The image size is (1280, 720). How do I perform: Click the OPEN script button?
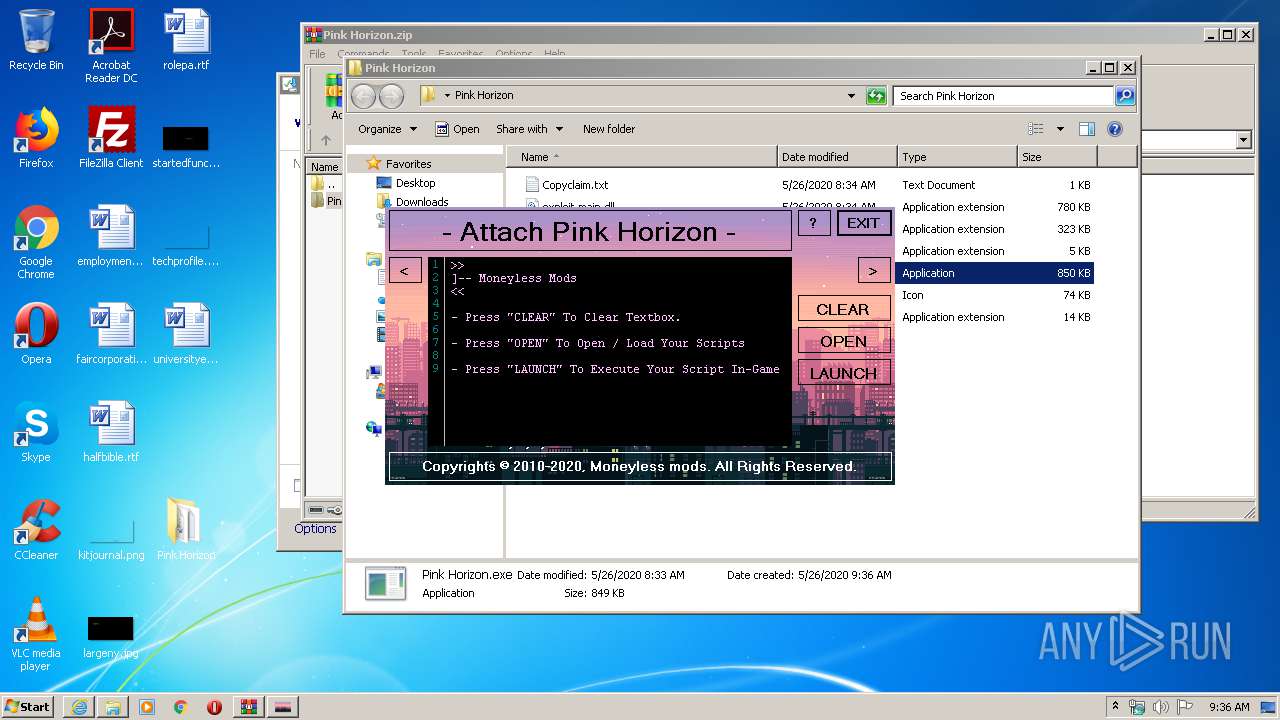point(843,341)
